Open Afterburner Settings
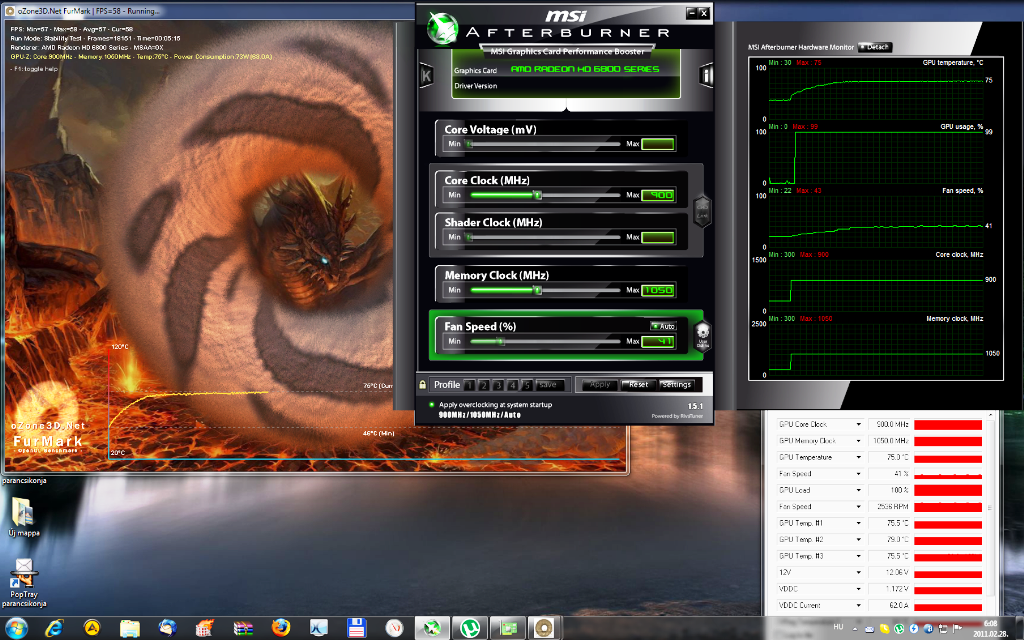 (x=677, y=385)
